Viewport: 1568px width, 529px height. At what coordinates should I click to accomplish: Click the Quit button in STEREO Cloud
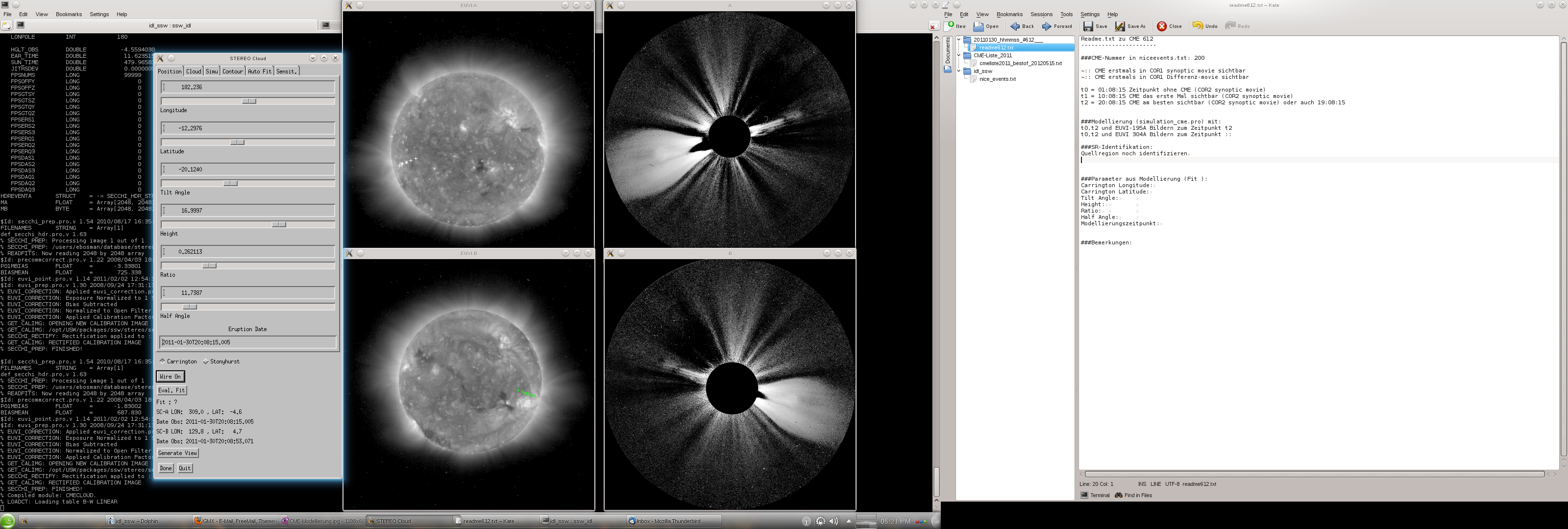tap(184, 469)
